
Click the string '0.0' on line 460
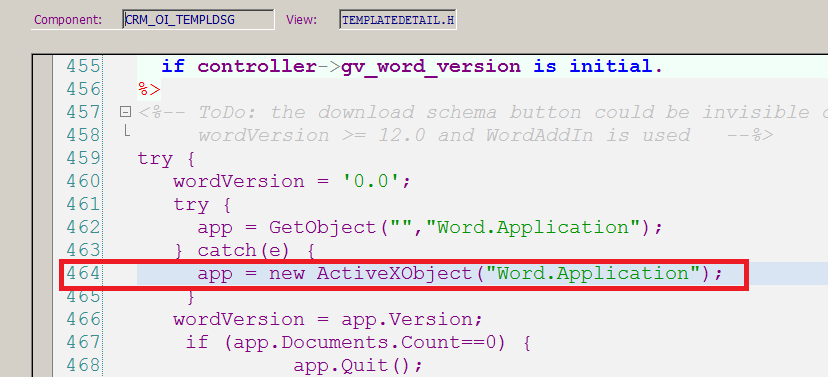[x=371, y=182]
